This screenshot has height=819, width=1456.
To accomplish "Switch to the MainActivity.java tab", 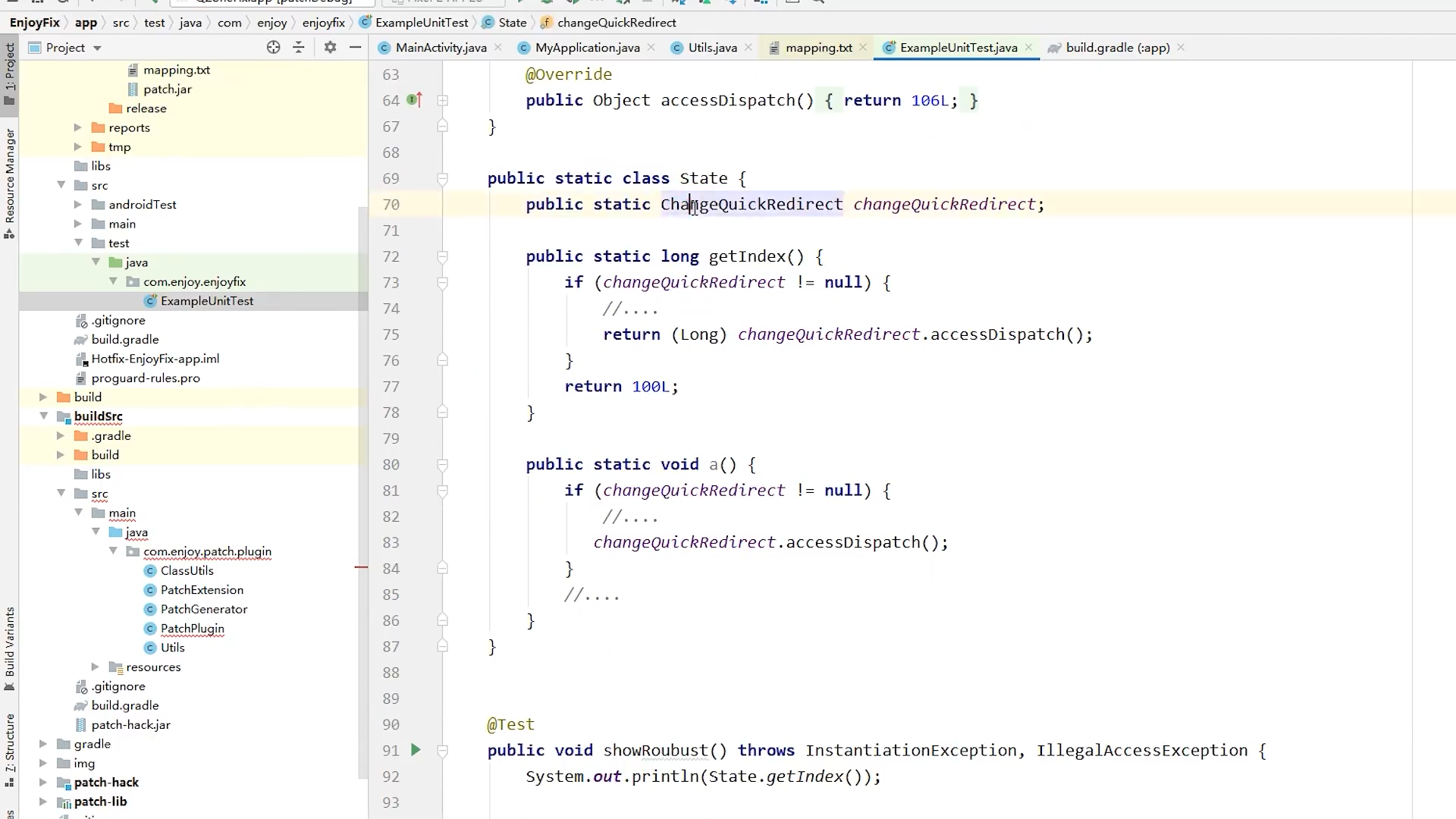I will tap(440, 48).
